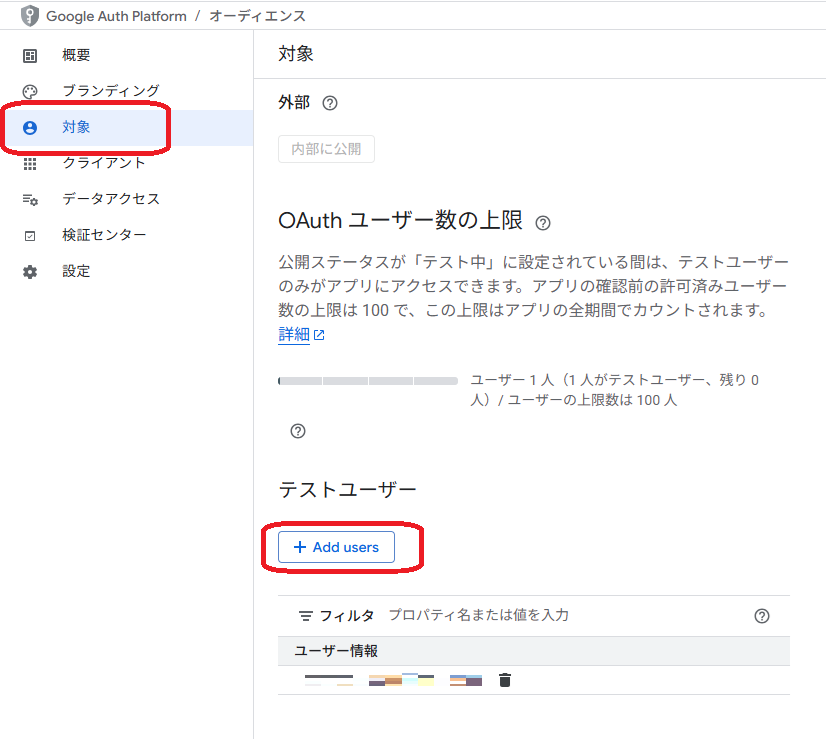
Task: Click the OAuth user quota progress bar
Action: point(367,381)
